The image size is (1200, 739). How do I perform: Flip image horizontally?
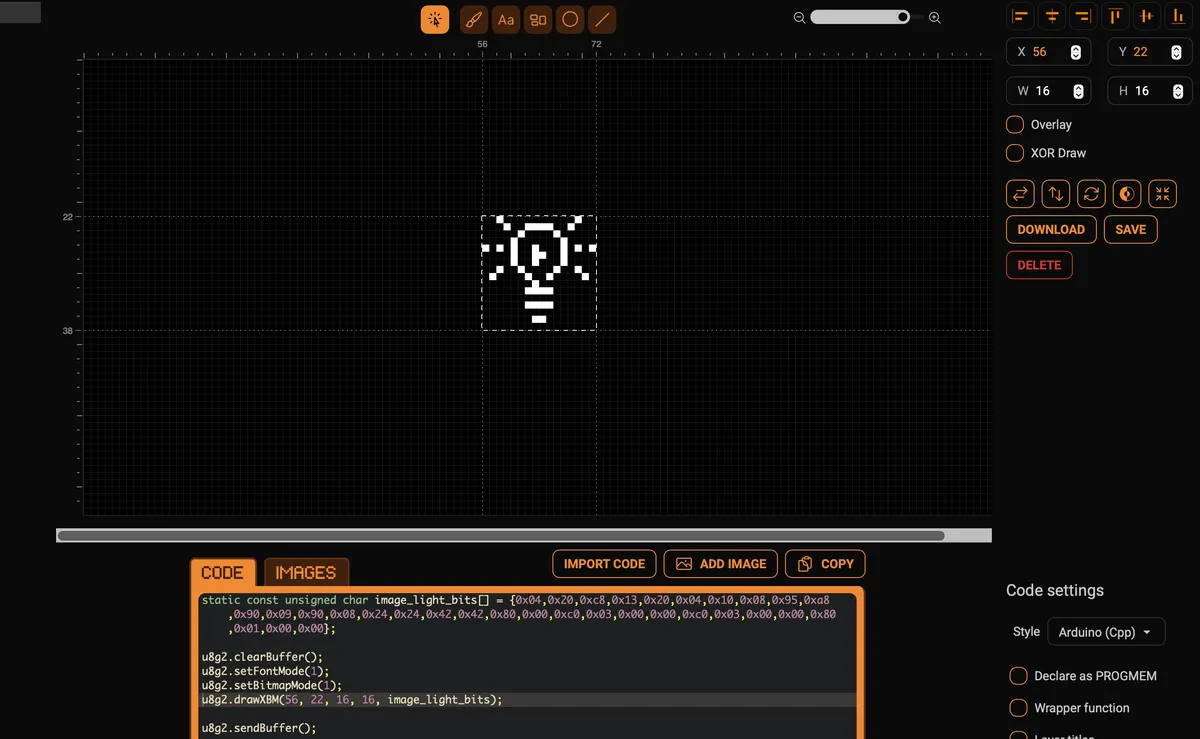pyautogui.click(x=1020, y=194)
